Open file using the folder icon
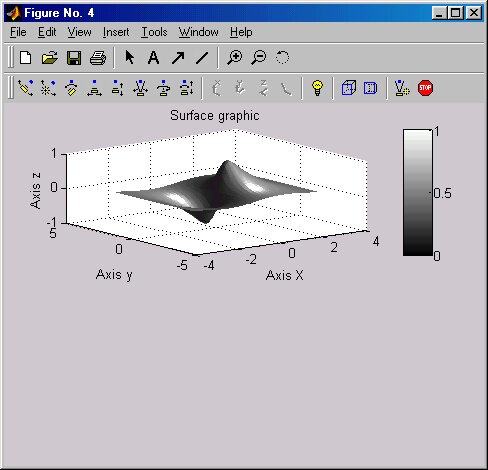488x470 pixels. pyautogui.click(x=50, y=58)
